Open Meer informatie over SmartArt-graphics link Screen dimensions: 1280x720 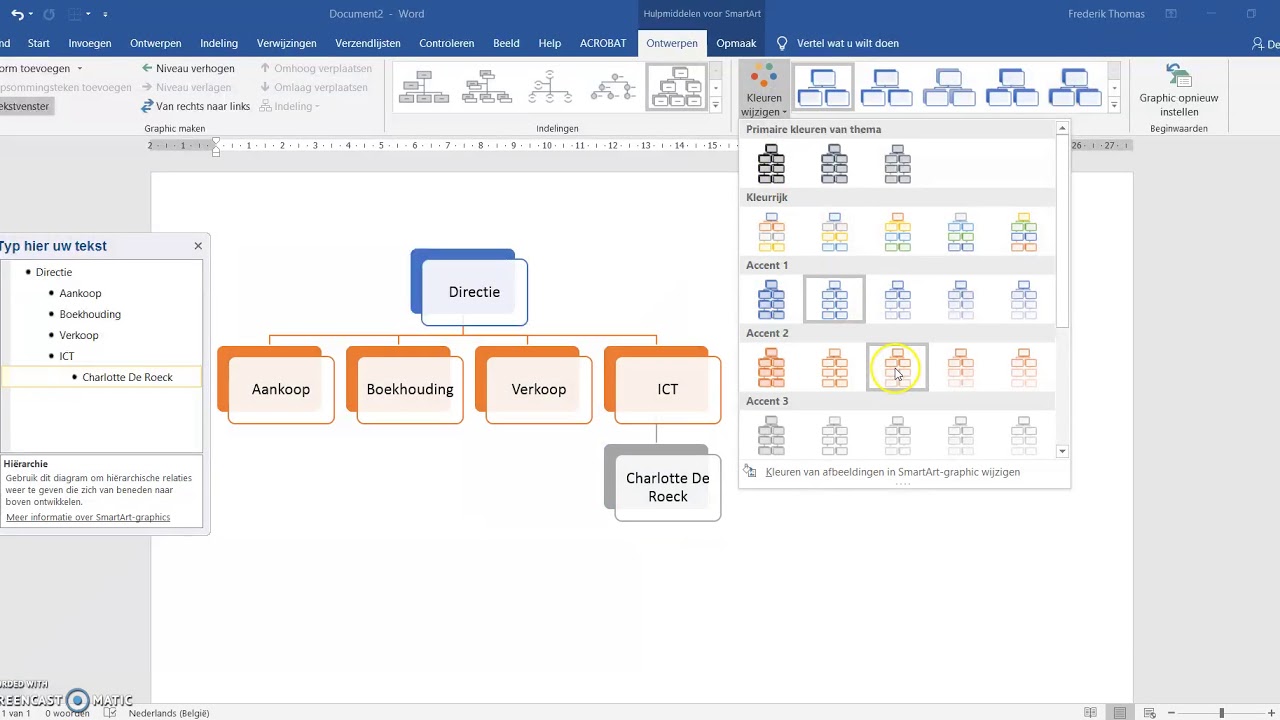click(88, 517)
